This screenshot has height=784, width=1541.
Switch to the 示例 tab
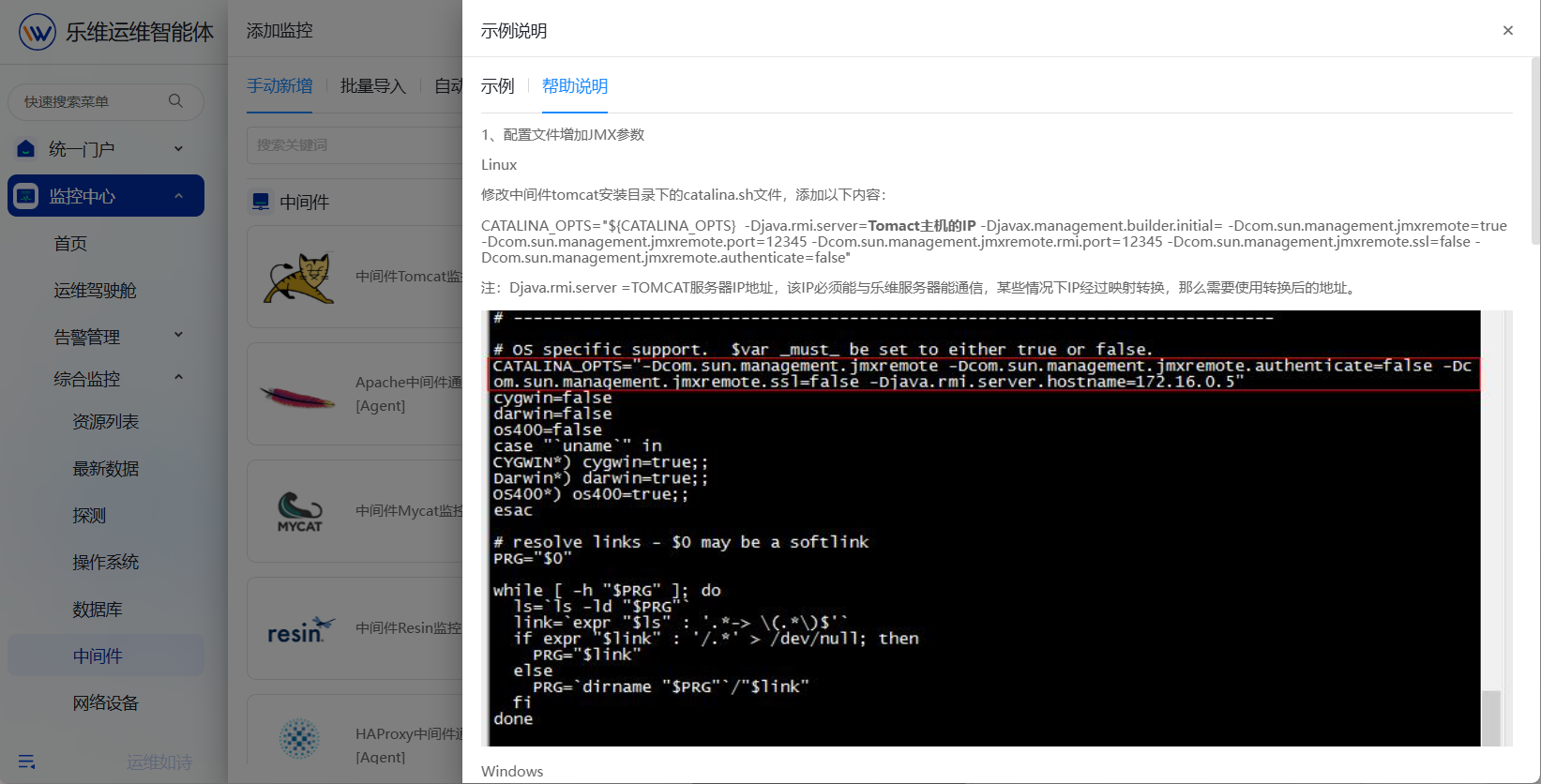click(x=498, y=86)
